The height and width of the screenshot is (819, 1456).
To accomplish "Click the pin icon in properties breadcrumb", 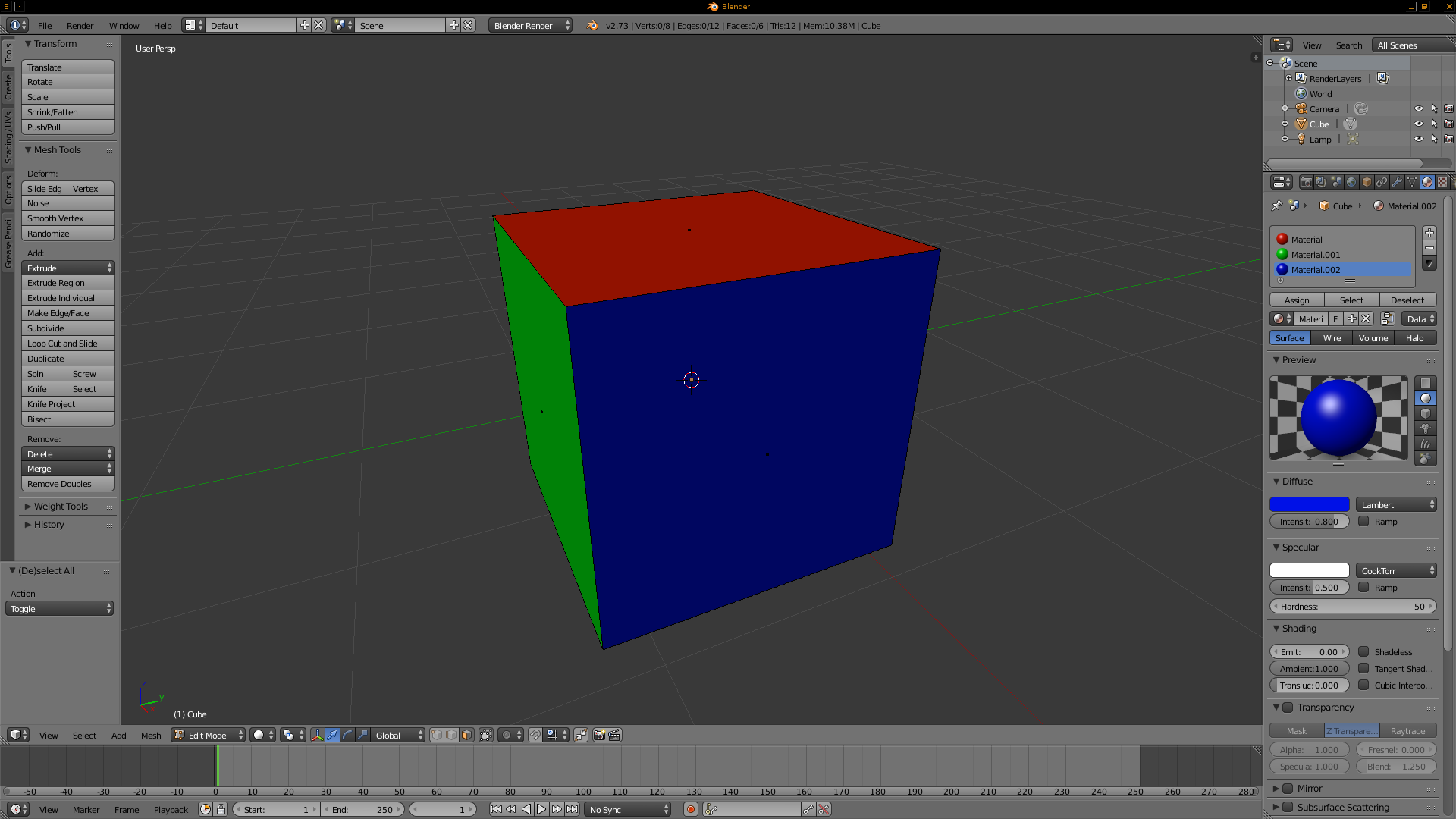I will [x=1277, y=206].
